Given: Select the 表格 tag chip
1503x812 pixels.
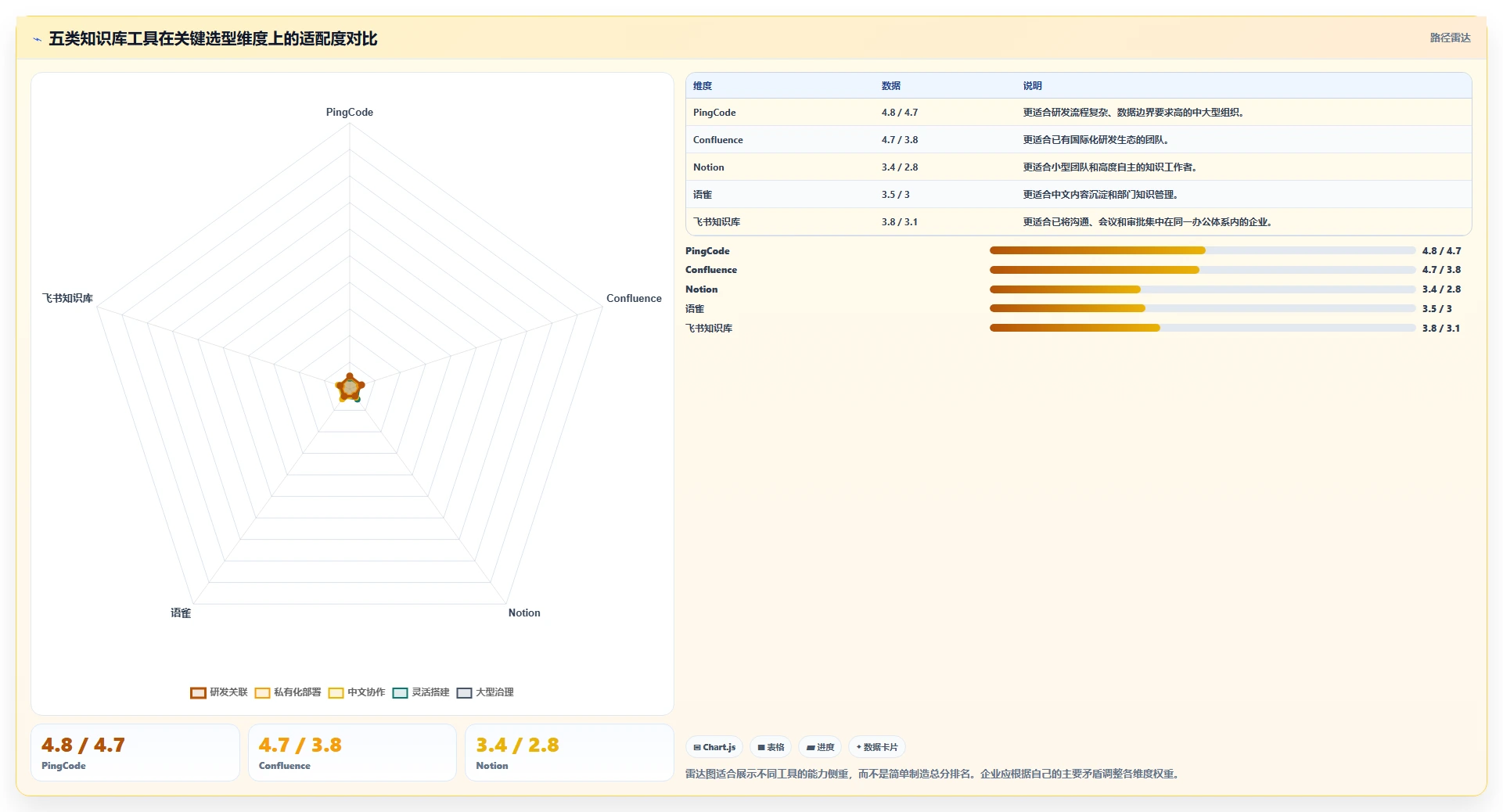Looking at the screenshot, I should point(771,747).
